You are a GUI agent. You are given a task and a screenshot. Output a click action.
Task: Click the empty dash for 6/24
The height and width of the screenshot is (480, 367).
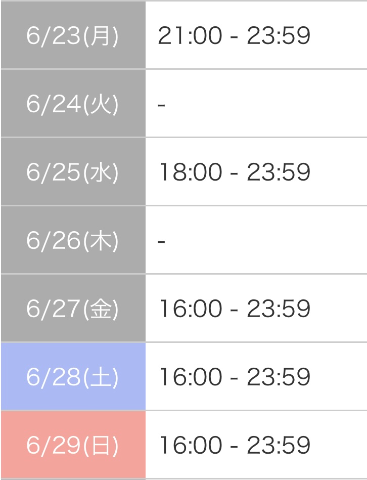click(x=162, y=105)
